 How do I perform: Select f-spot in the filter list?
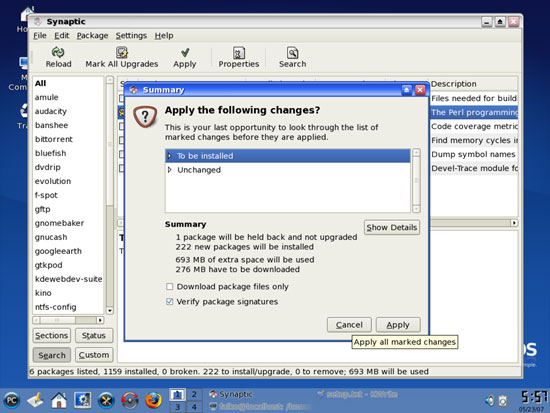click(68, 195)
